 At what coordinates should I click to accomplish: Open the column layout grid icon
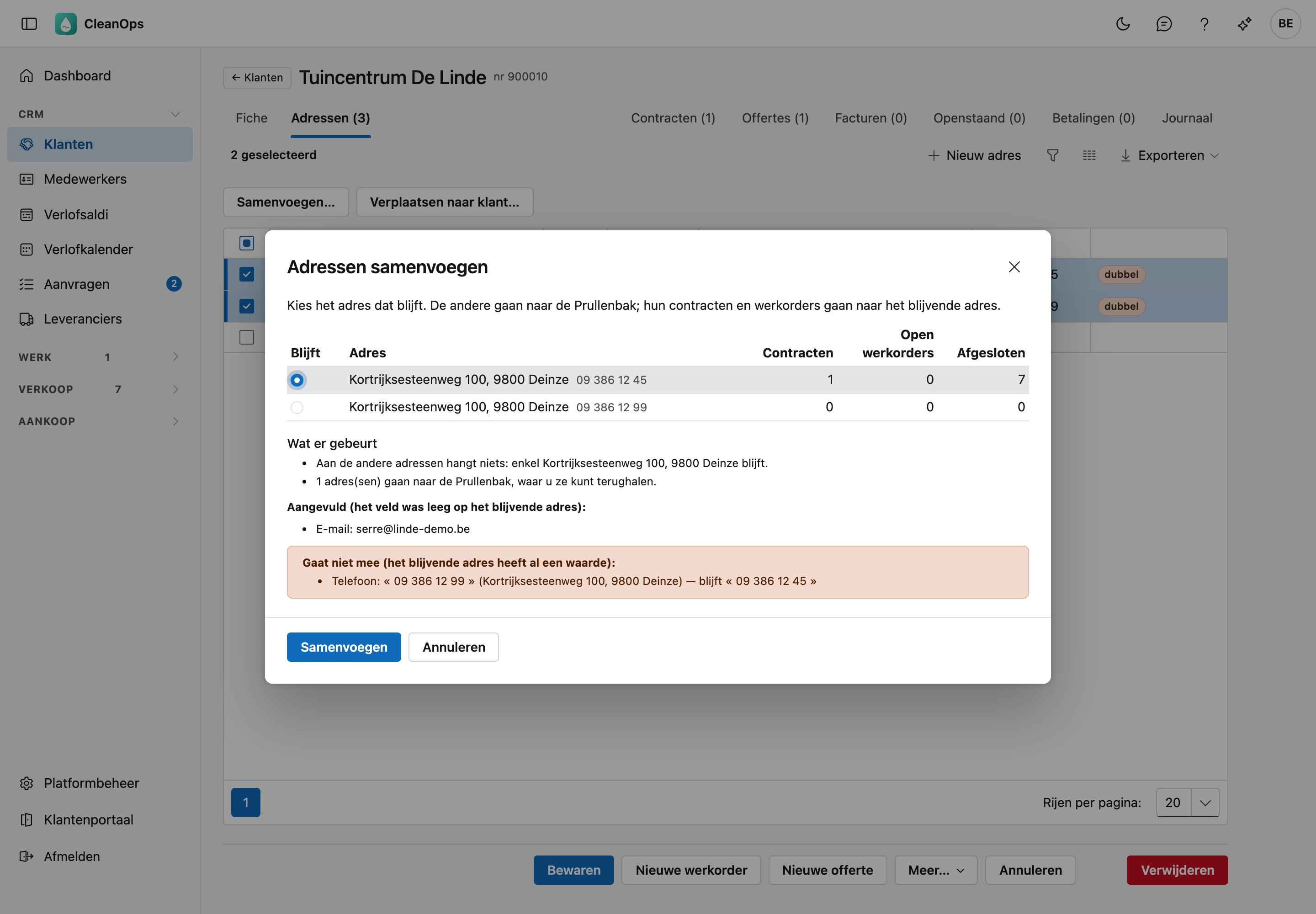[x=1089, y=155]
